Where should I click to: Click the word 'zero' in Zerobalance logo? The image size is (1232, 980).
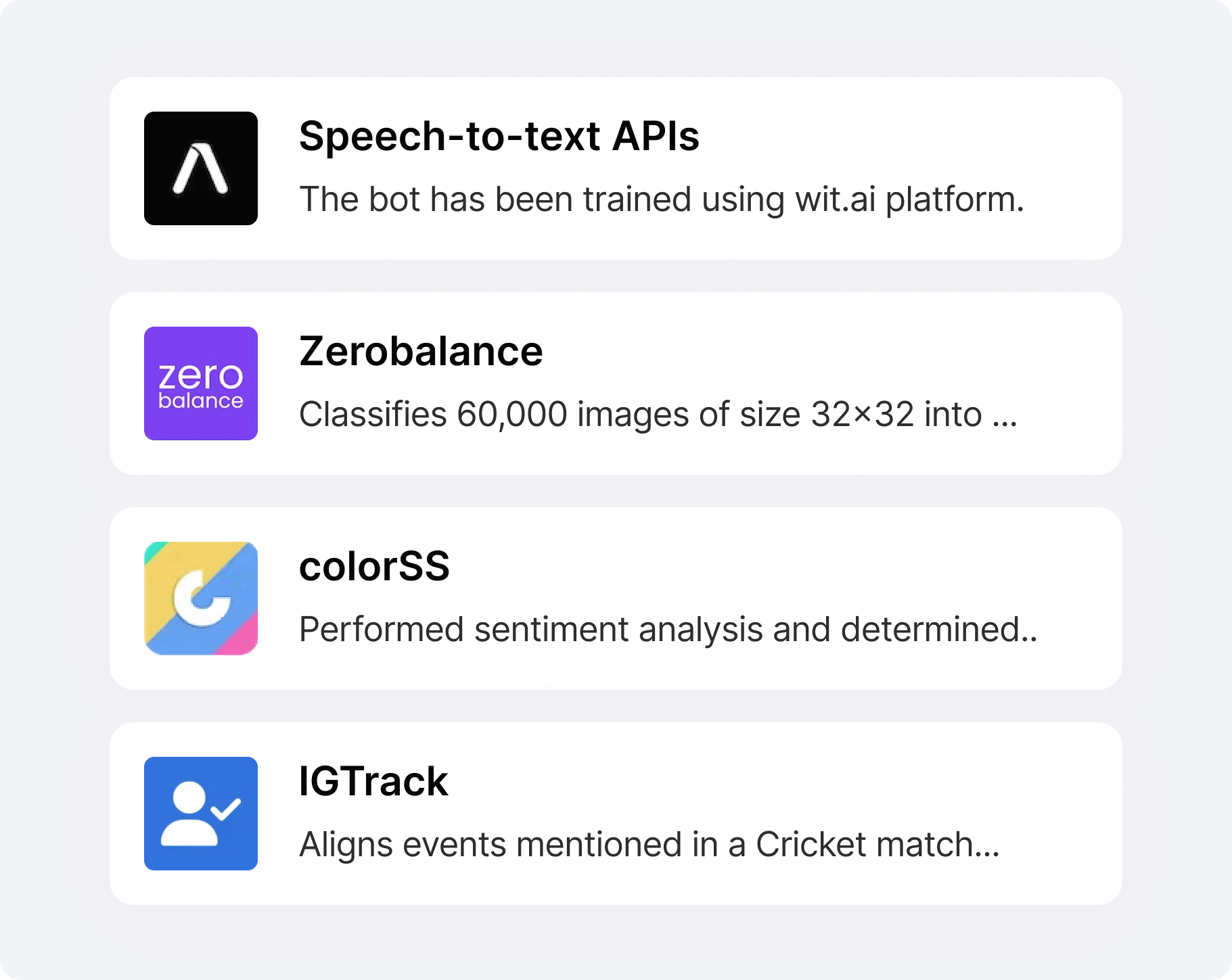pos(200,375)
